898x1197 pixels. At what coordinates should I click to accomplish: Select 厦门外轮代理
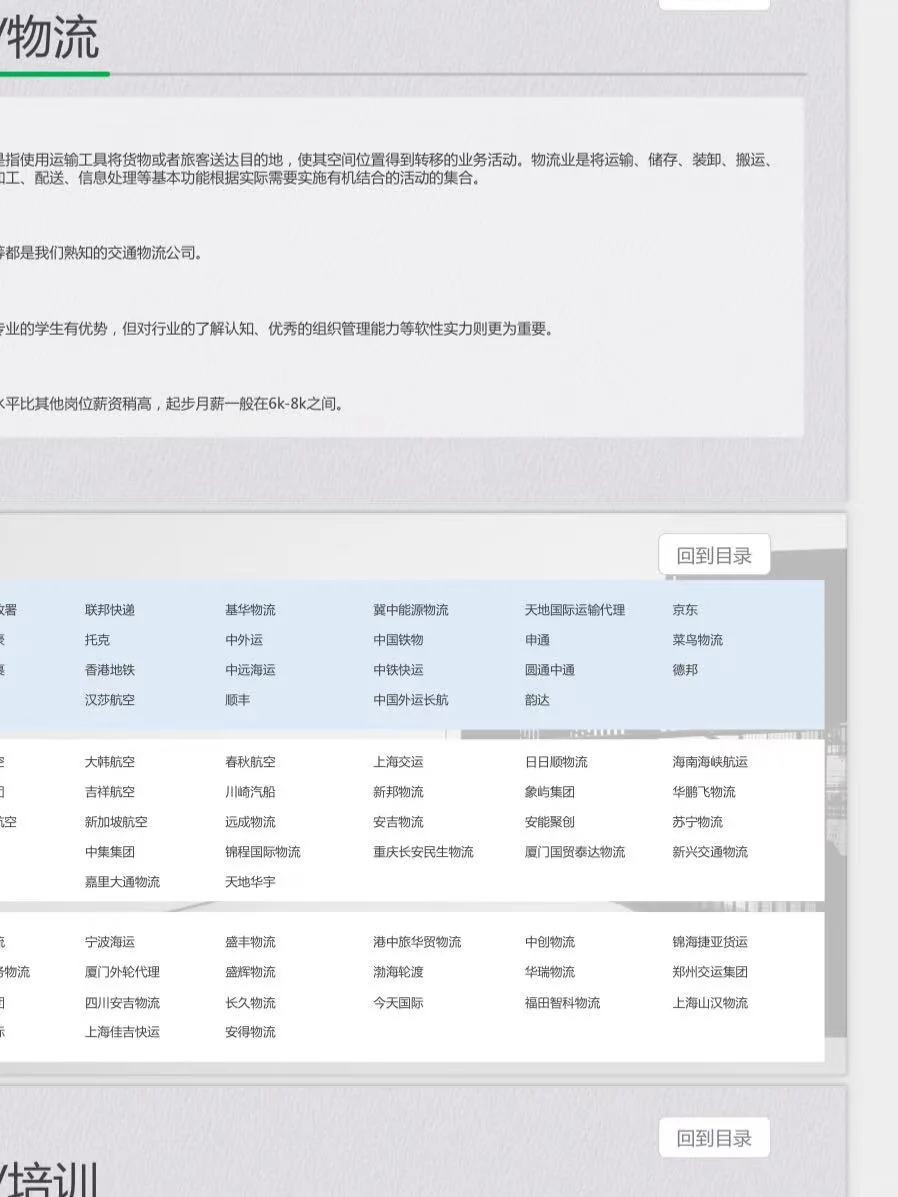[x=122, y=972]
